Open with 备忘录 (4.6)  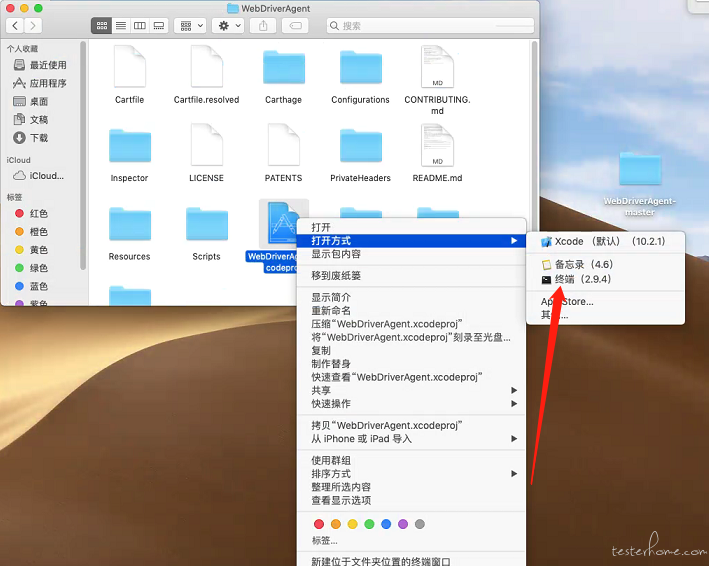[x=605, y=264]
